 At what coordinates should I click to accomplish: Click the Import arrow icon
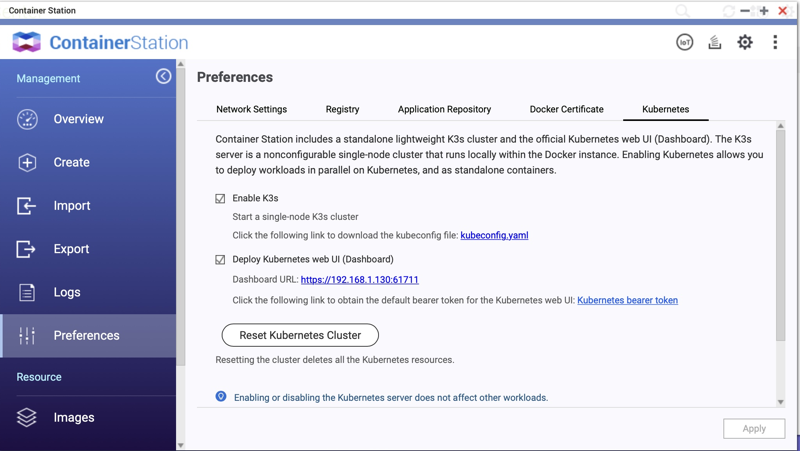[x=26, y=206]
